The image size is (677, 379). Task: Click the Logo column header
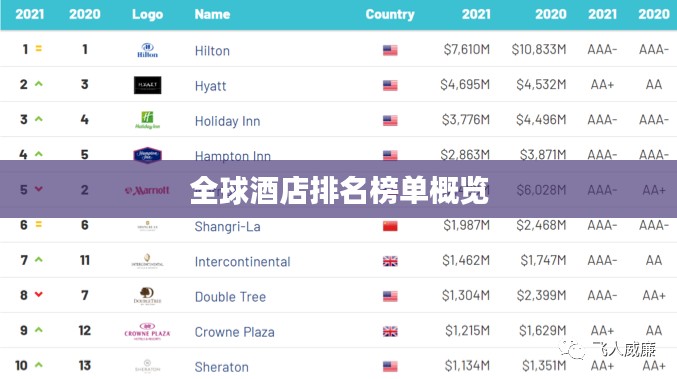pyautogui.click(x=147, y=14)
